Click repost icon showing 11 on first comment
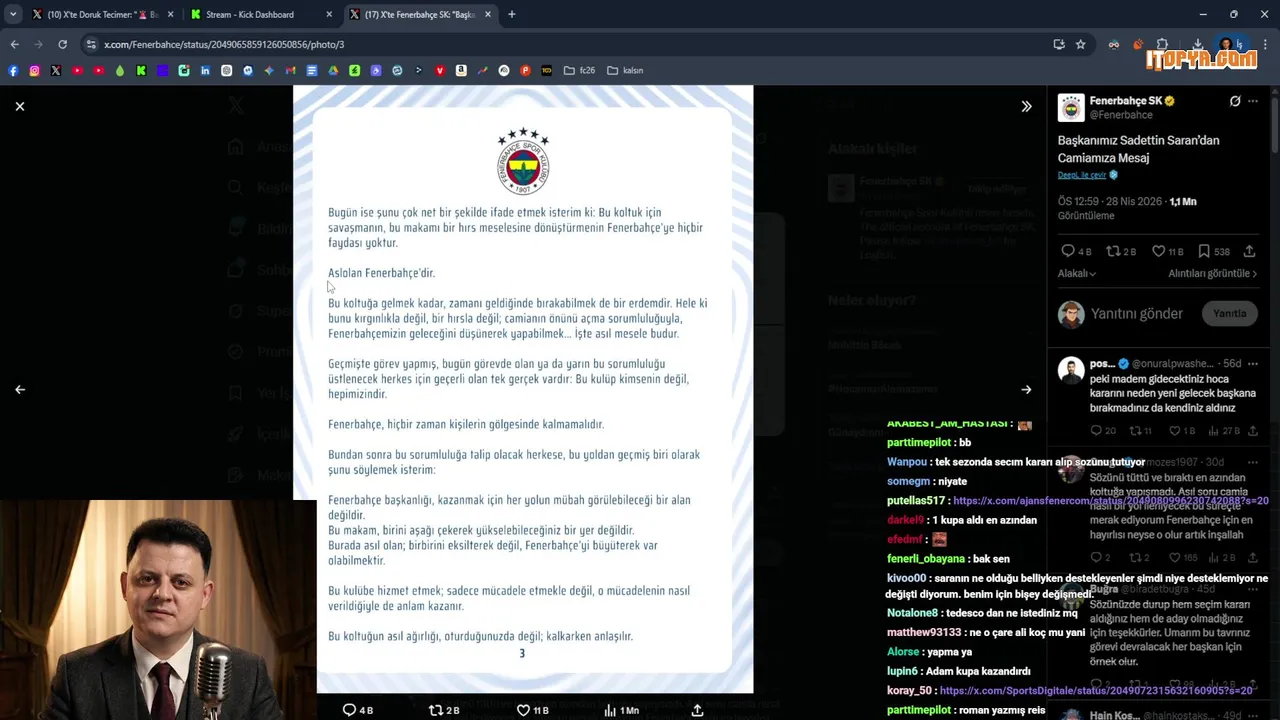 tap(1135, 431)
